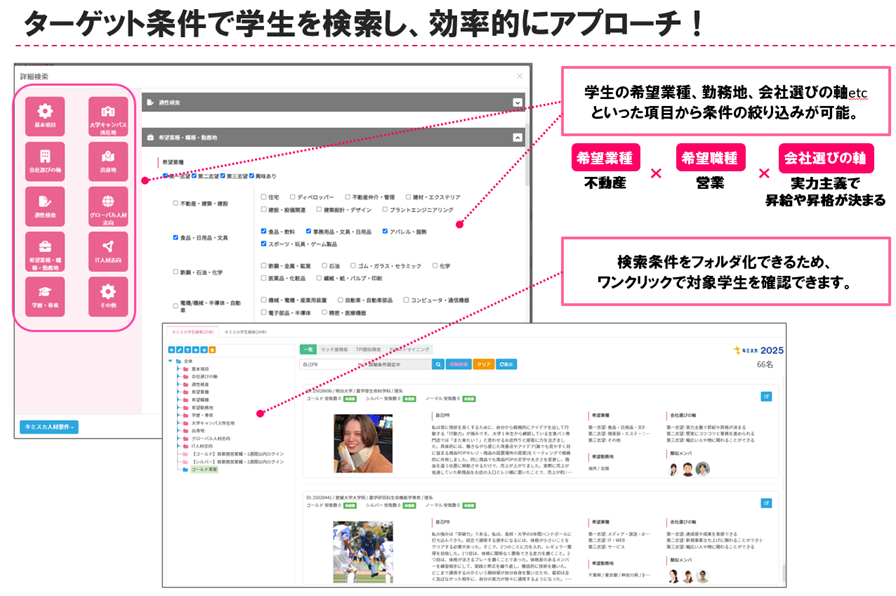Open the キミスカ人材要件 dropdown button

(x=49, y=427)
